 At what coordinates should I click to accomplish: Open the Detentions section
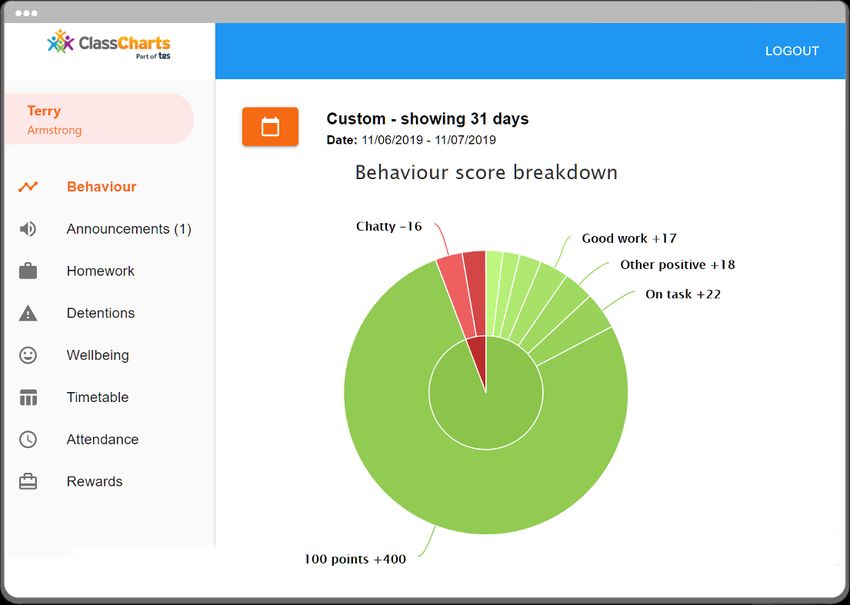(x=100, y=313)
